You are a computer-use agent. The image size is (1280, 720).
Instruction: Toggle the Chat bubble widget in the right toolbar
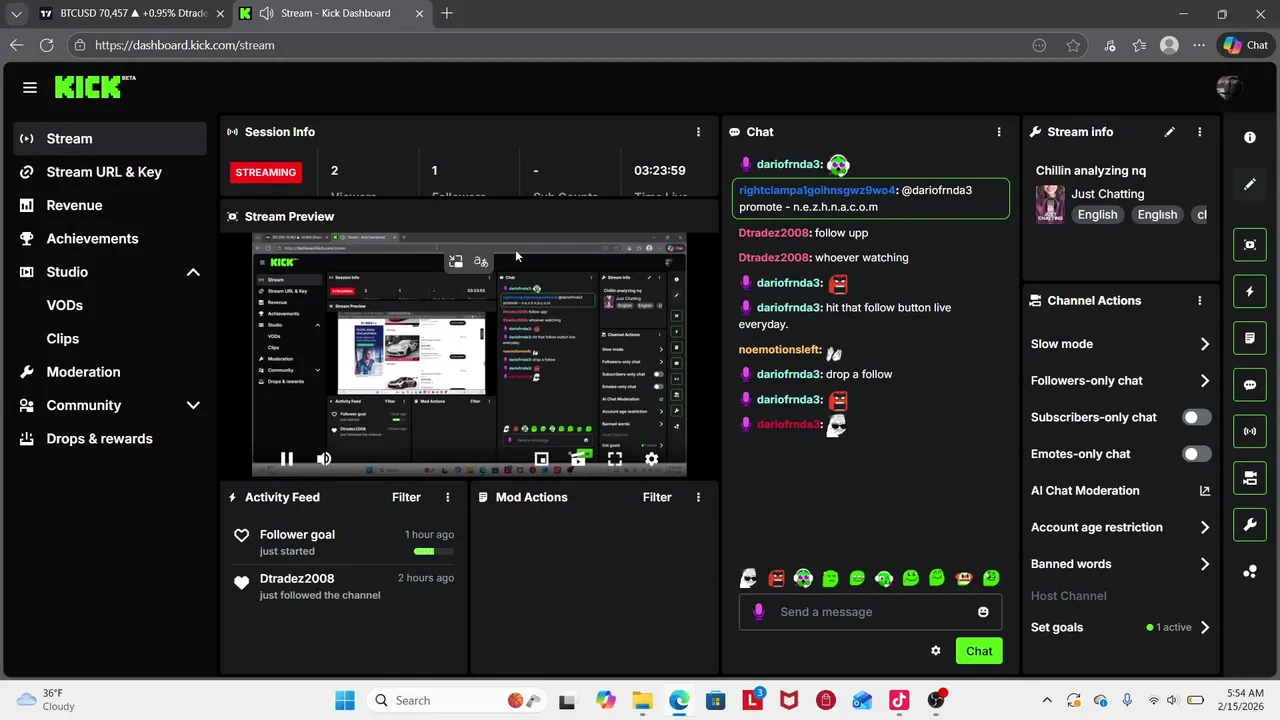tap(1250, 385)
